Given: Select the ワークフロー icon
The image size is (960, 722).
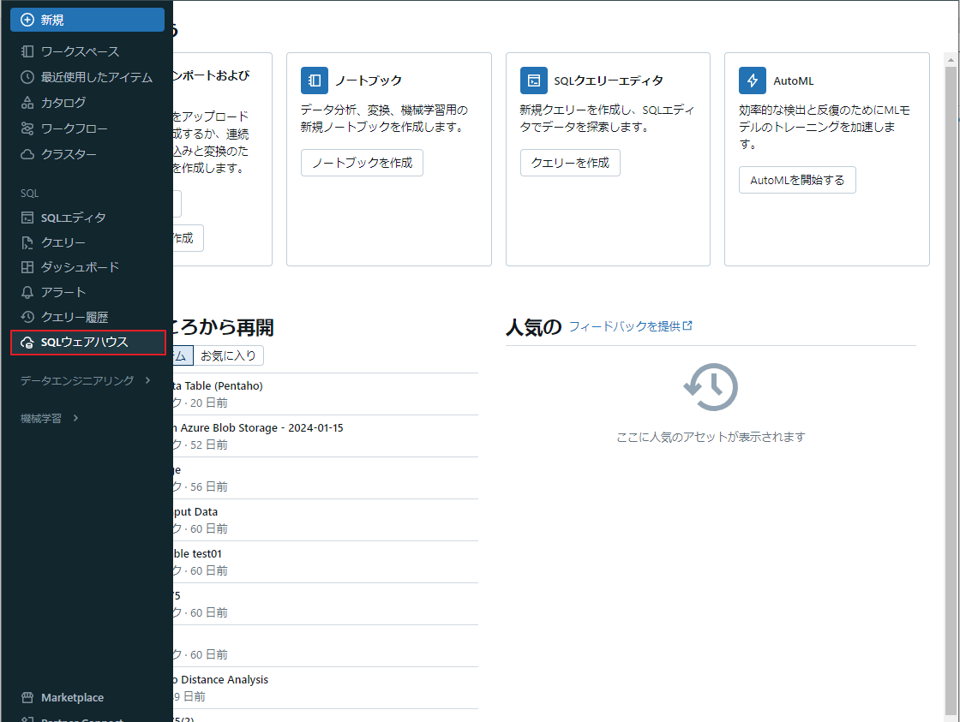Looking at the screenshot, I should click(x=28, y=129).
